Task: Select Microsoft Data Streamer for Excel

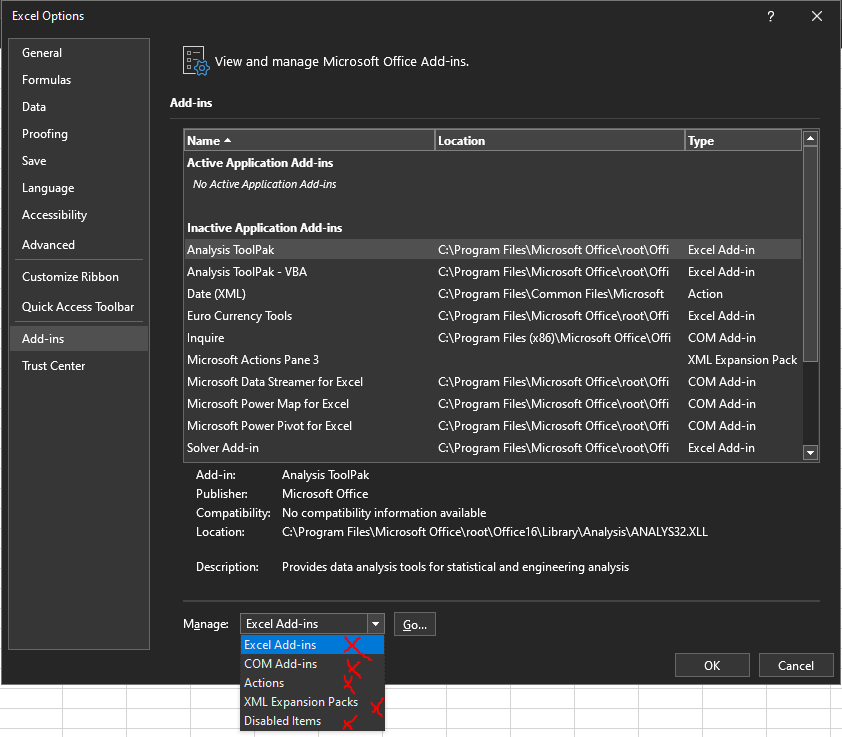Action: click(x=492, y=382)
